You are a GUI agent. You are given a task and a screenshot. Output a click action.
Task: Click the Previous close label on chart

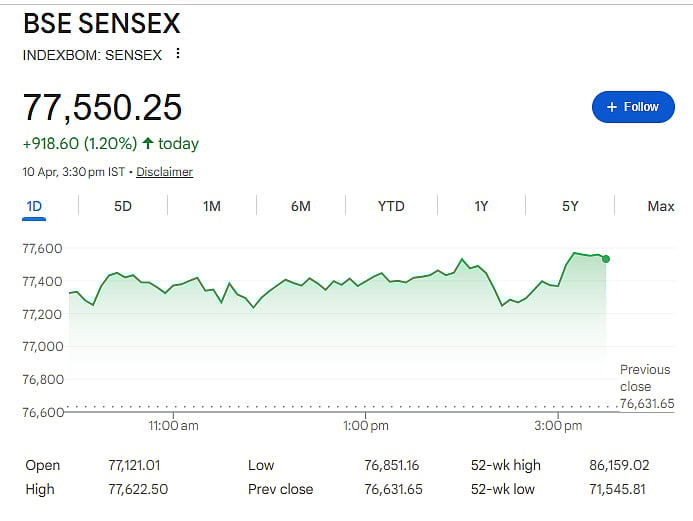645,378
